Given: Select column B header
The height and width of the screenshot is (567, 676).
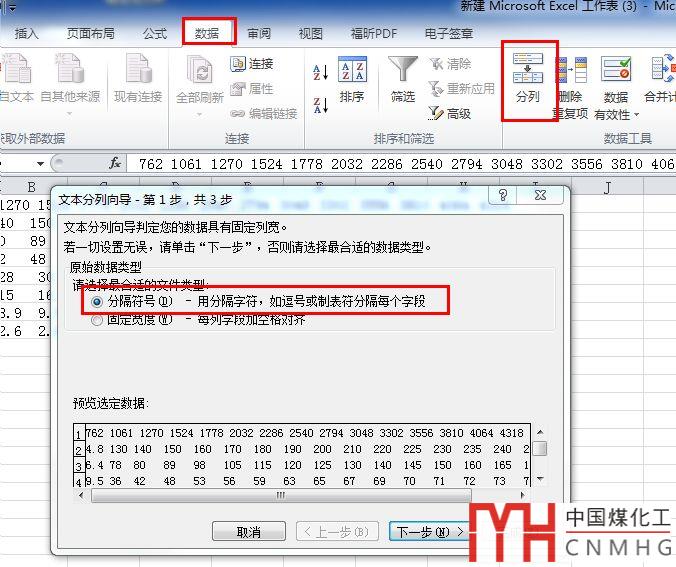Looking at the screenshot, I should [31, 187].
